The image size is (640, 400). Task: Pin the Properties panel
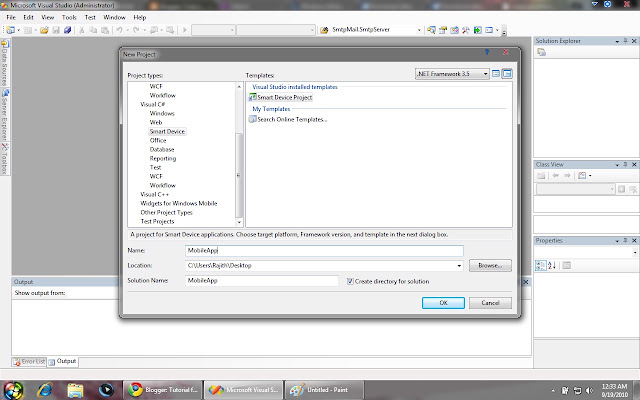pyautogui.click(x=625, y=240)
